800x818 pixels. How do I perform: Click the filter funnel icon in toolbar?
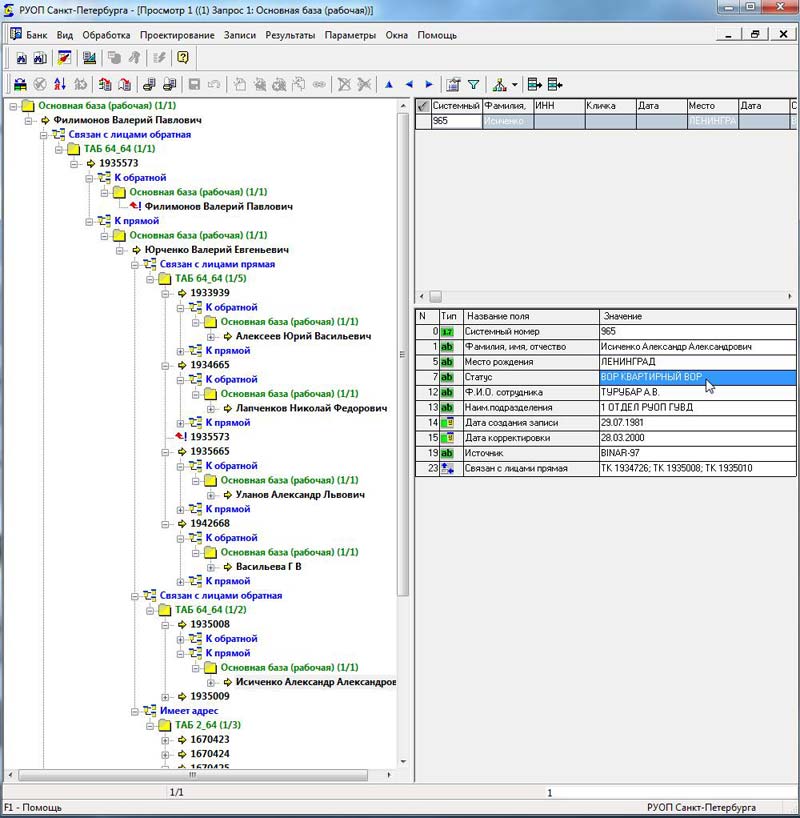tap(473, 85)
